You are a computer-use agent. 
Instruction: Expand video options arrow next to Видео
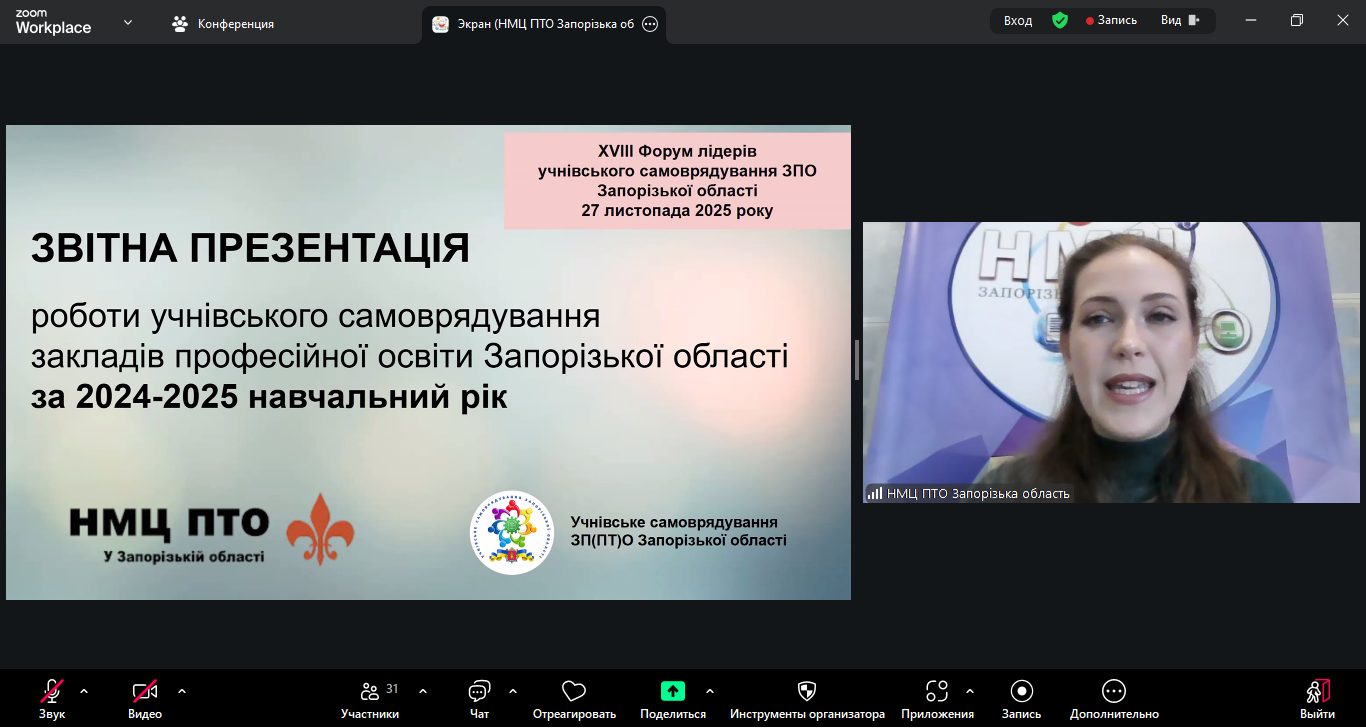click(182, 691)
